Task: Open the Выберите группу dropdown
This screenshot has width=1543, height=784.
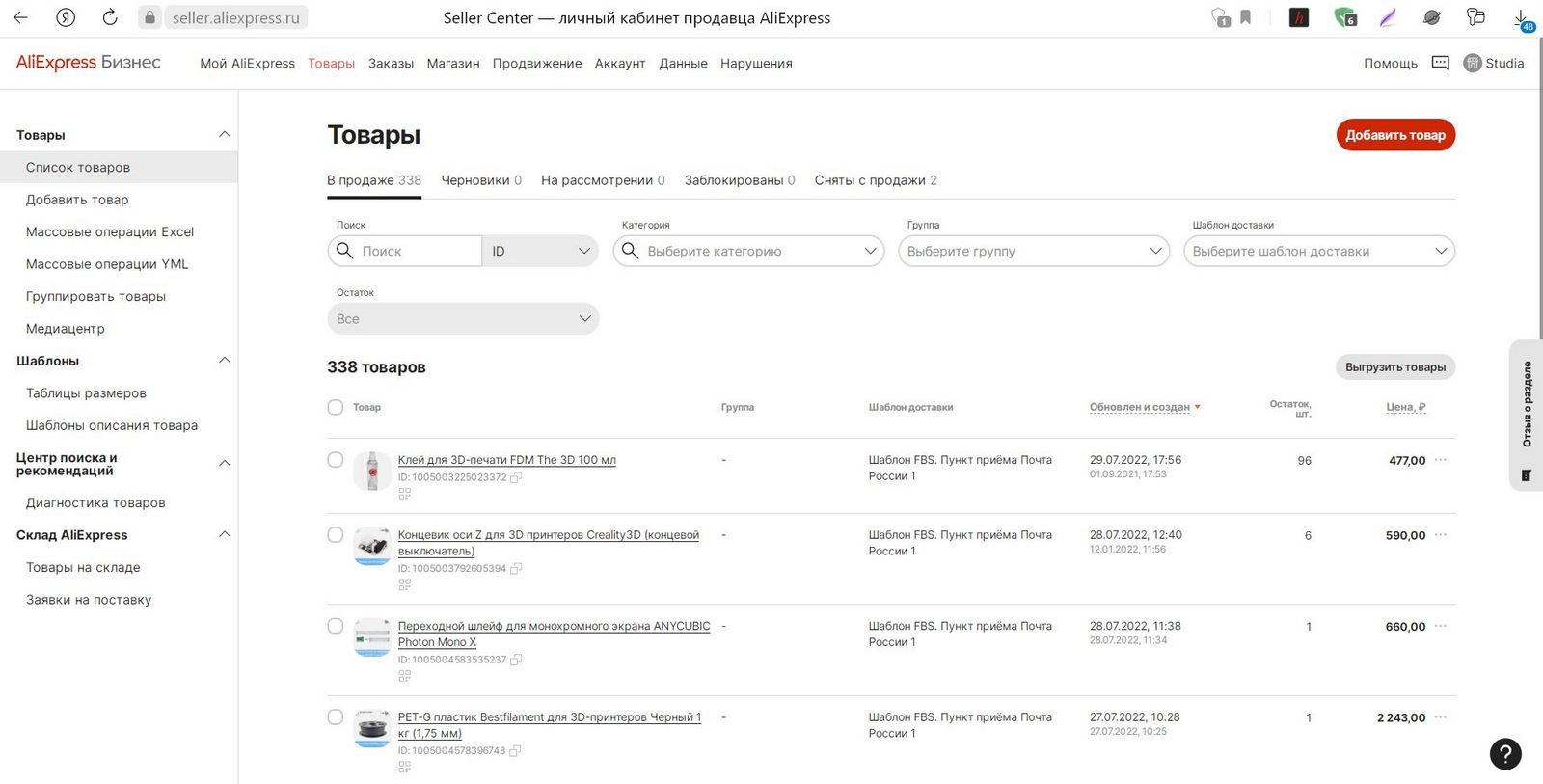Action: click(1034, 251)
